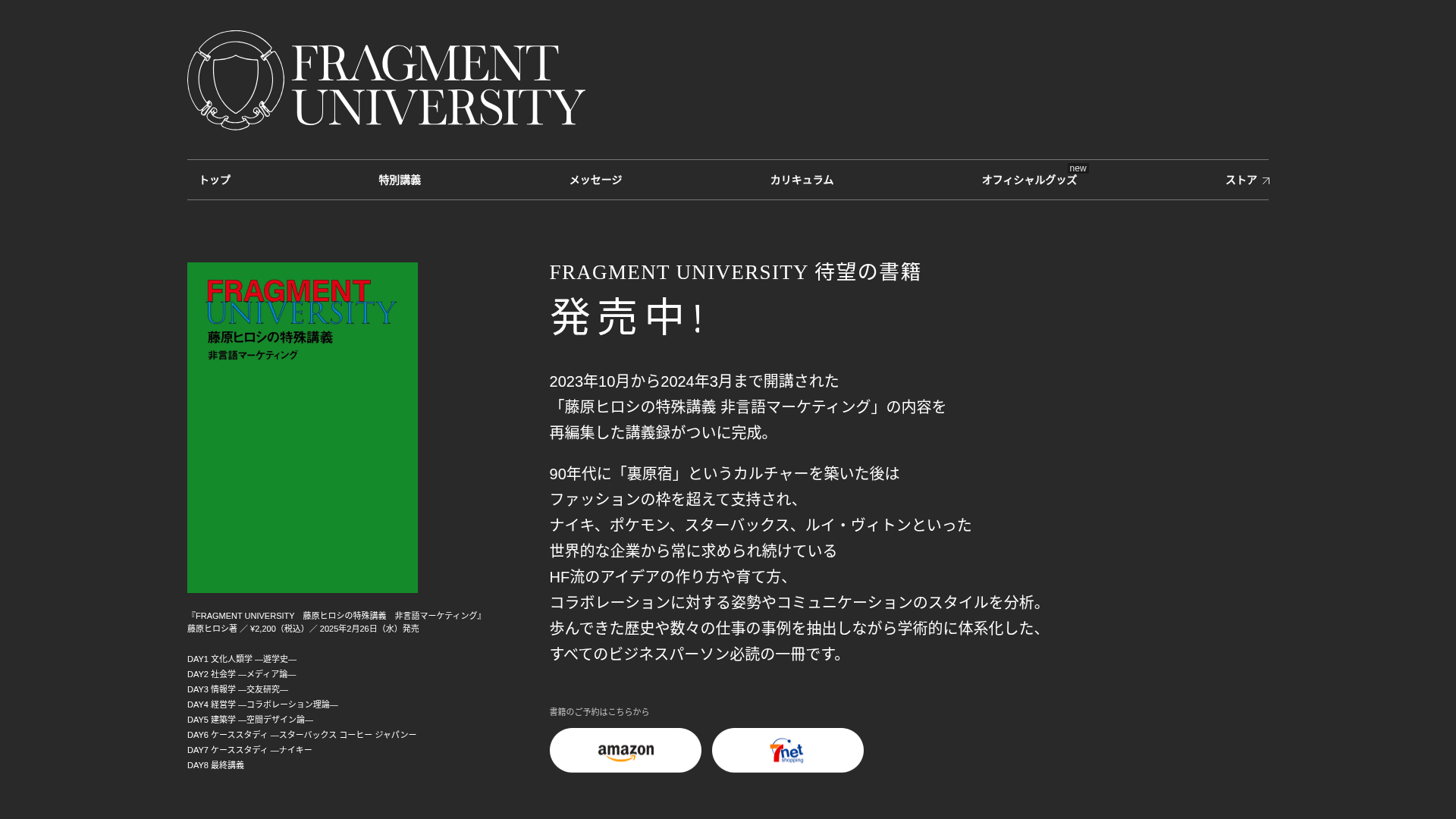Viewport: 1456px width, 819px height.
Task: Click the paragraph starting 2023年10月から
Action: click(748, 406)
